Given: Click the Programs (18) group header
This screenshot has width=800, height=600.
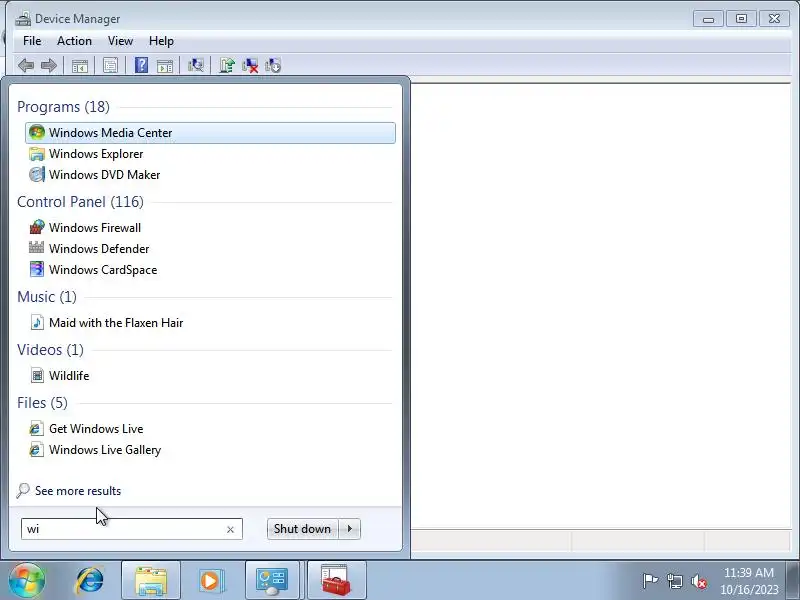Looking at the screenshot, I should point(63,107).
